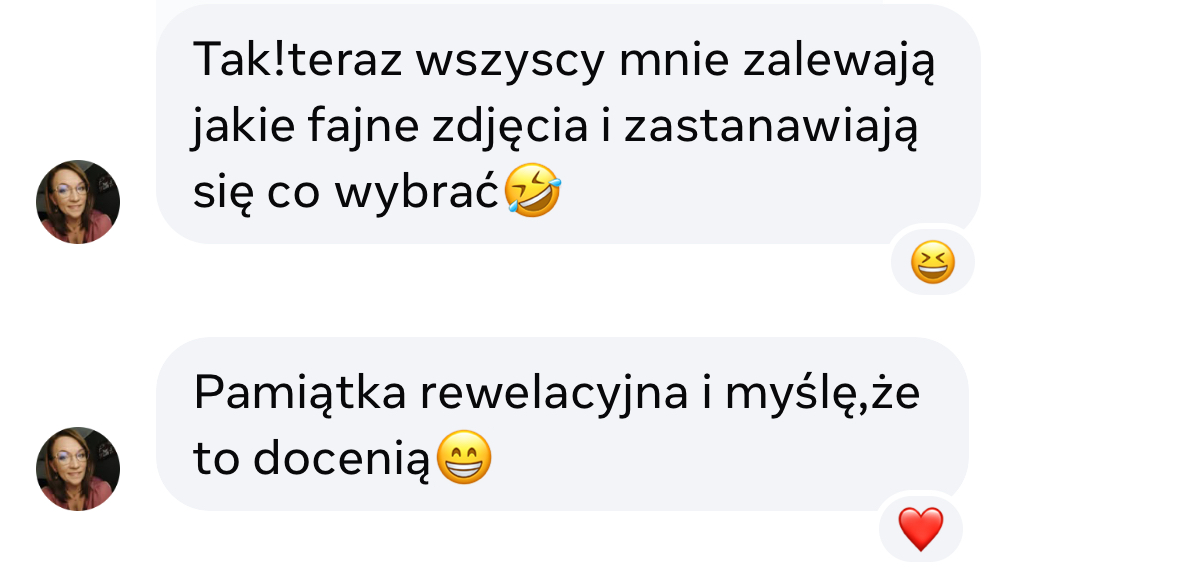This screenshot has width=1179, height=576.
Task: Click the word 'zalewają'
Action: 838,62
